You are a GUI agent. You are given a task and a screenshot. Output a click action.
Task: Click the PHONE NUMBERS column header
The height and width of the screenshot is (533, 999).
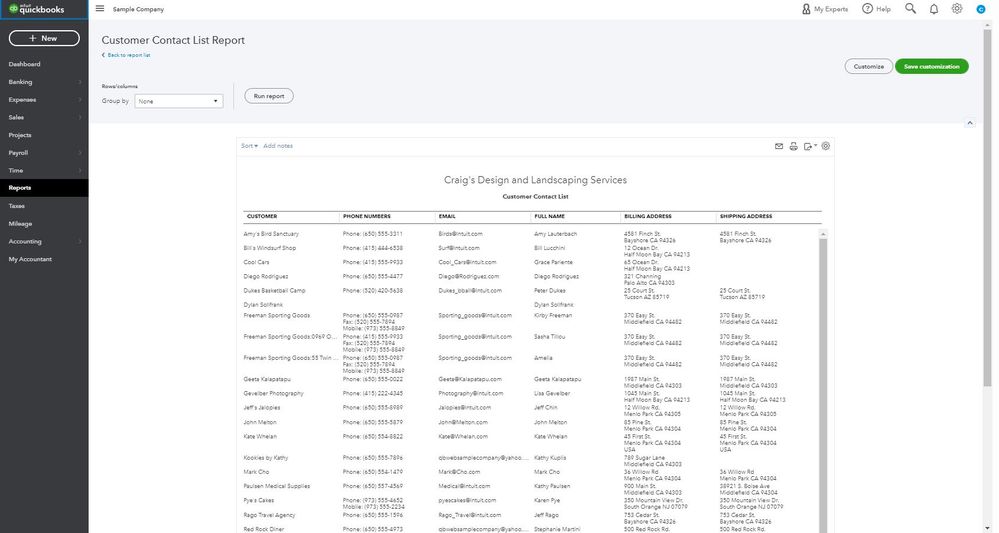pyautogui.click(x=366, y=217)
